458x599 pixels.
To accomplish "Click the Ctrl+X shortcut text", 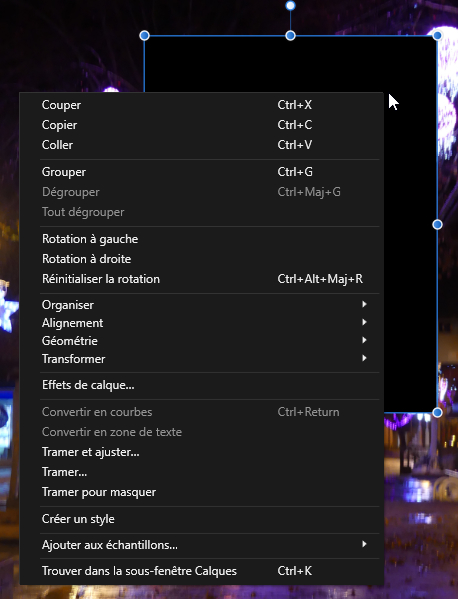I will pyautogui.click(x=295, y=105).
